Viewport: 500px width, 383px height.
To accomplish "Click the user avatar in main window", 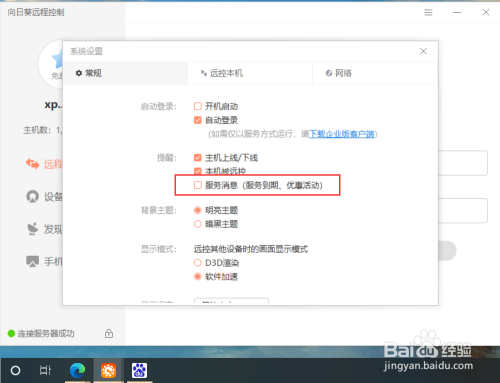I will click(51, 64).
